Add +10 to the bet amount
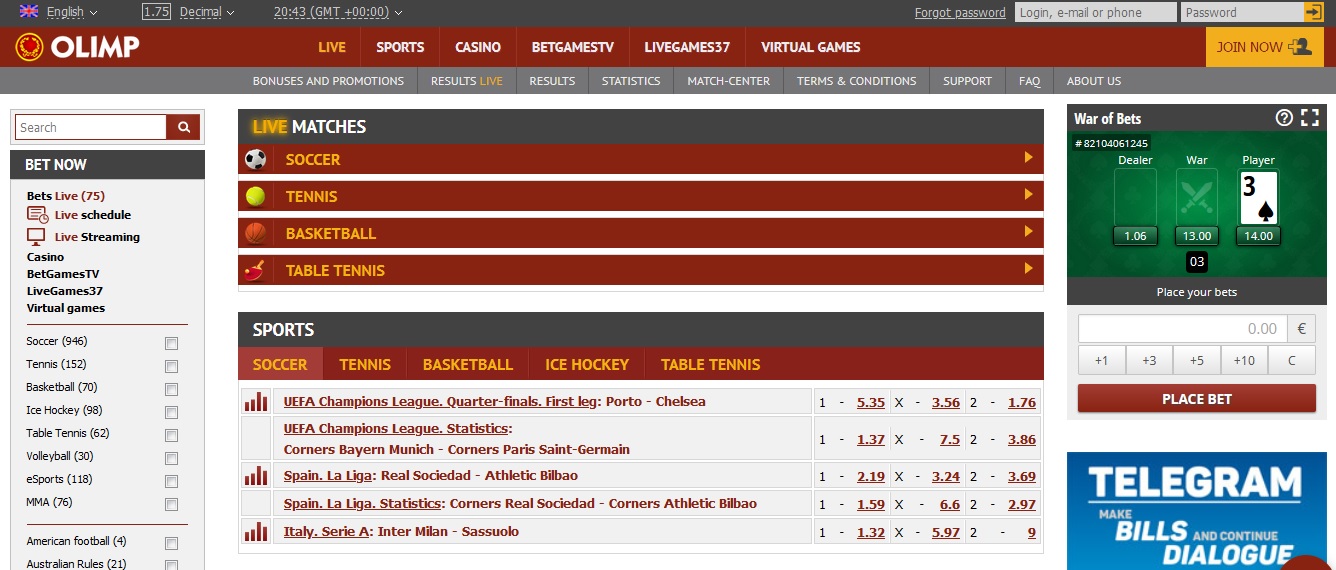 tap(1244, 360)
